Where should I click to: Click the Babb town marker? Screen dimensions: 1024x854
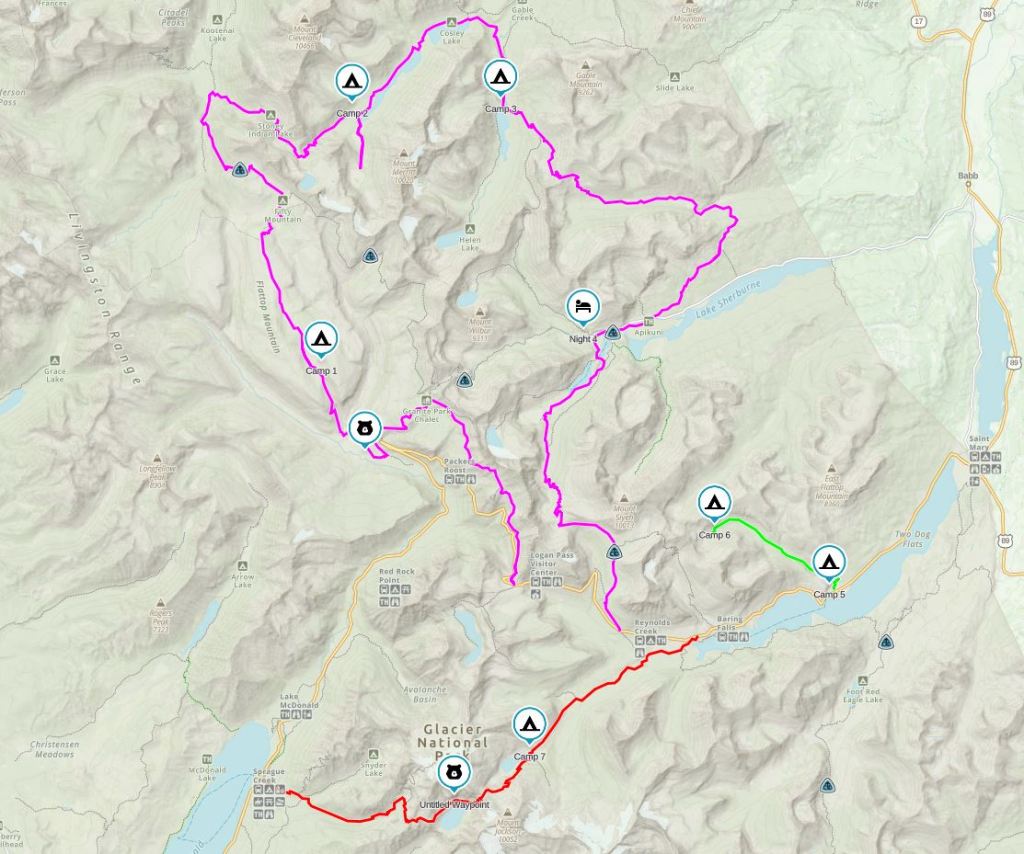[968, 183]
